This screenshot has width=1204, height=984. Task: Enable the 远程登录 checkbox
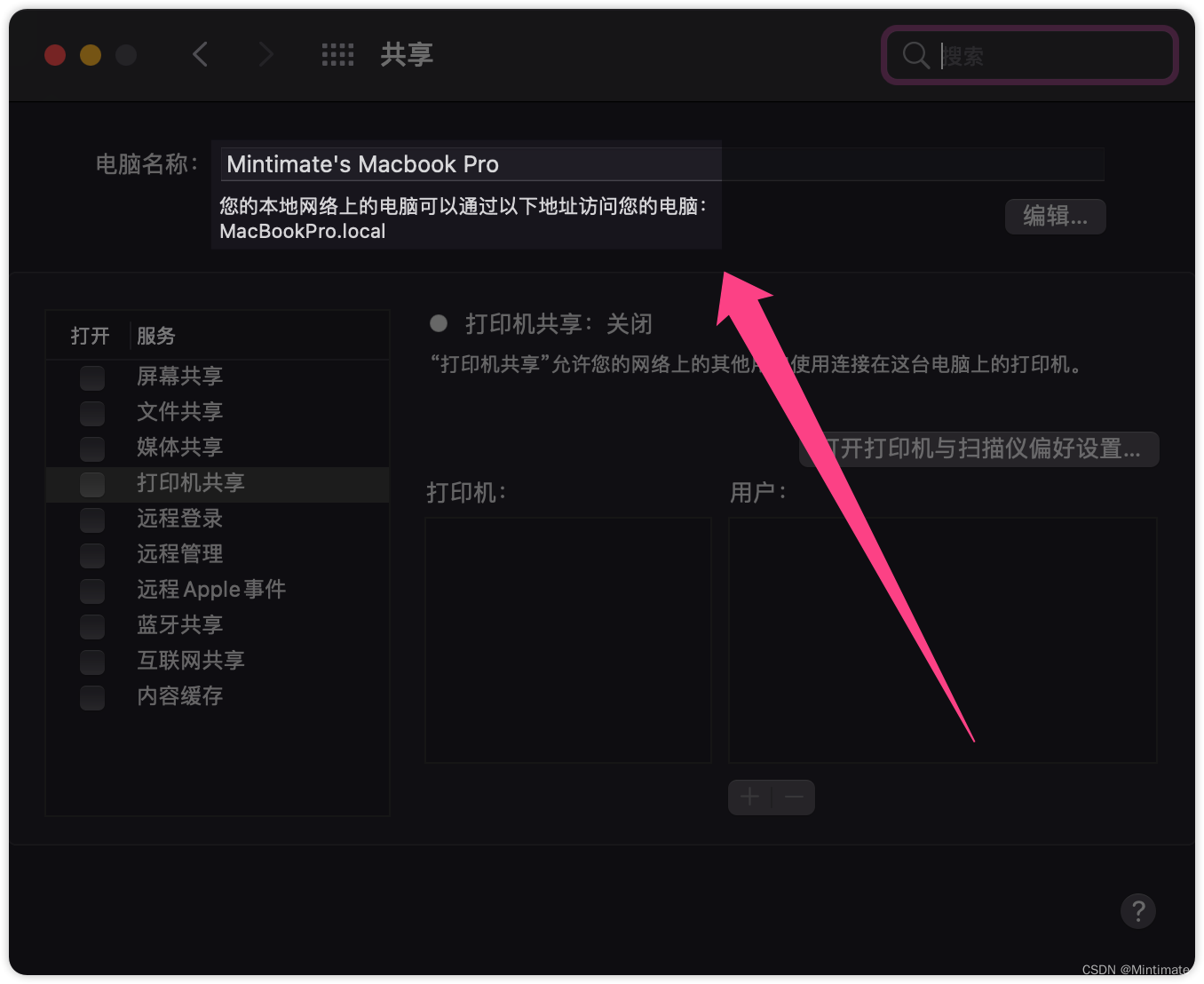[x=92, y=520]
